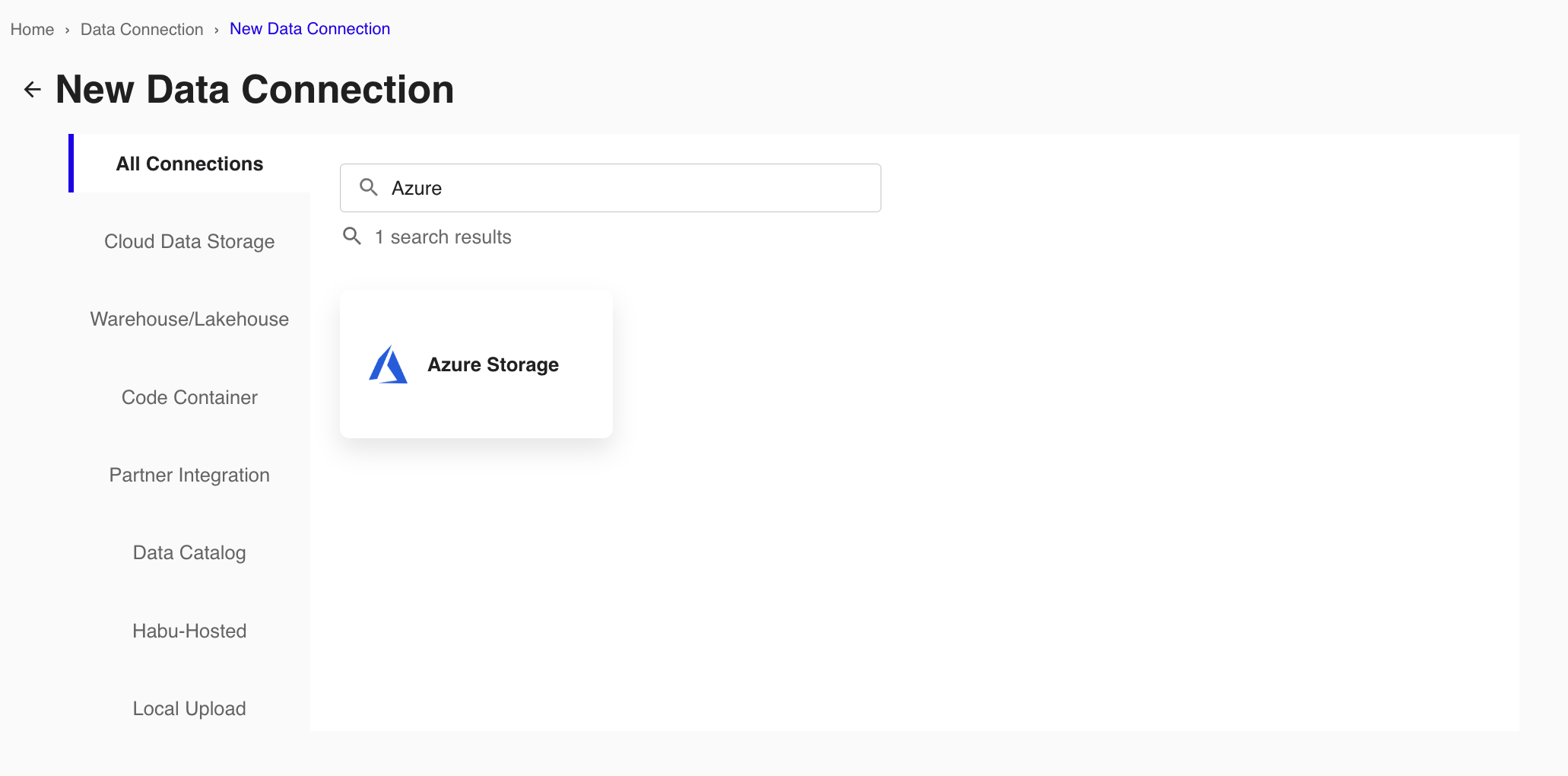
Task: Click the New Data Connection breadcrumb
Action: click(x=309, y=29)
